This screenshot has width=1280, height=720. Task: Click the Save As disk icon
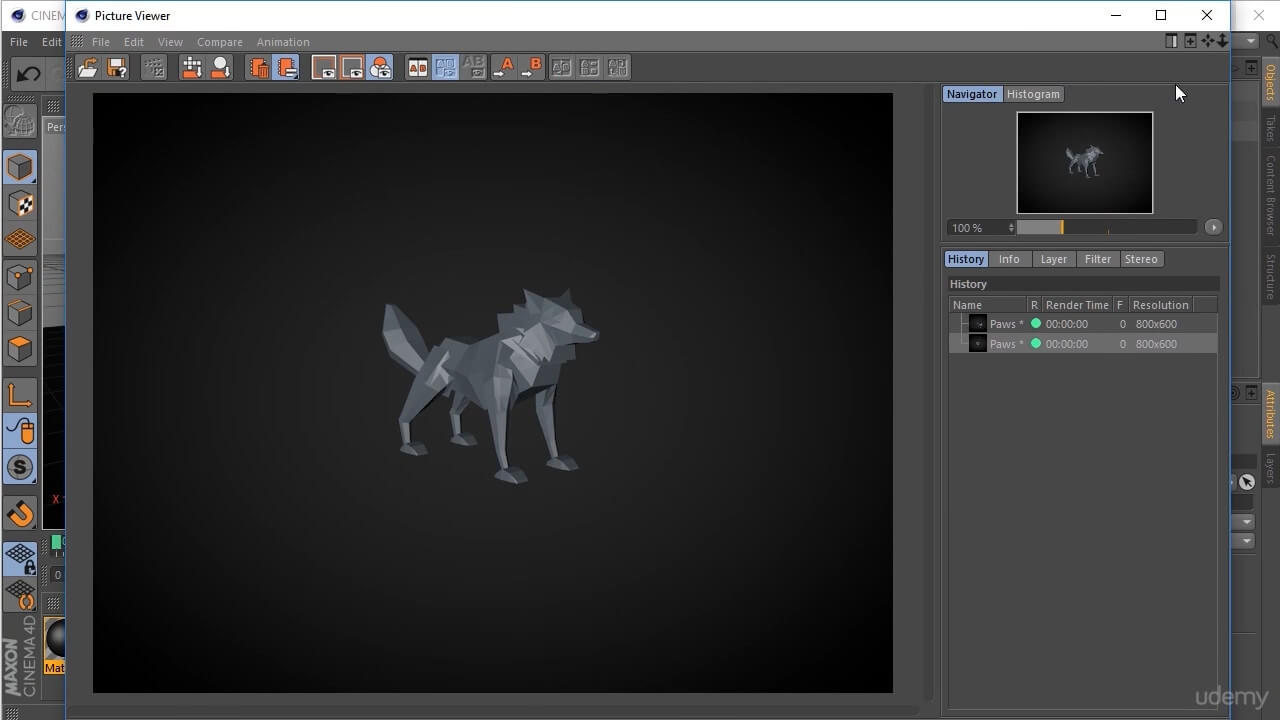(x=117, y=67)
